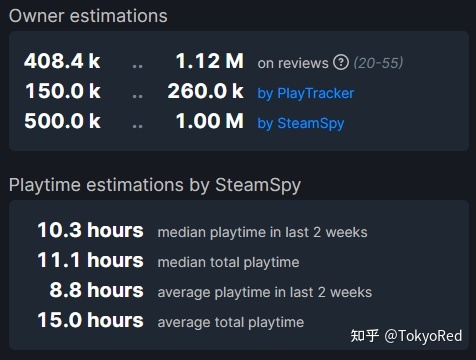476x360 pixels.
Task: Click the 150.0 k PlayTracker lower value
Action: tap(63, 91)
